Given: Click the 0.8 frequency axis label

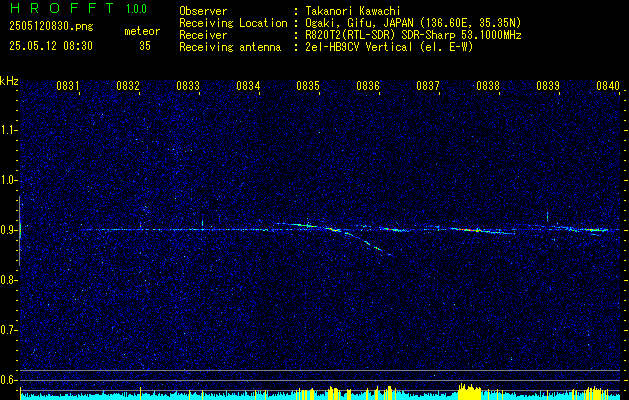Looking at the screenshot, I should click(8, 280).
